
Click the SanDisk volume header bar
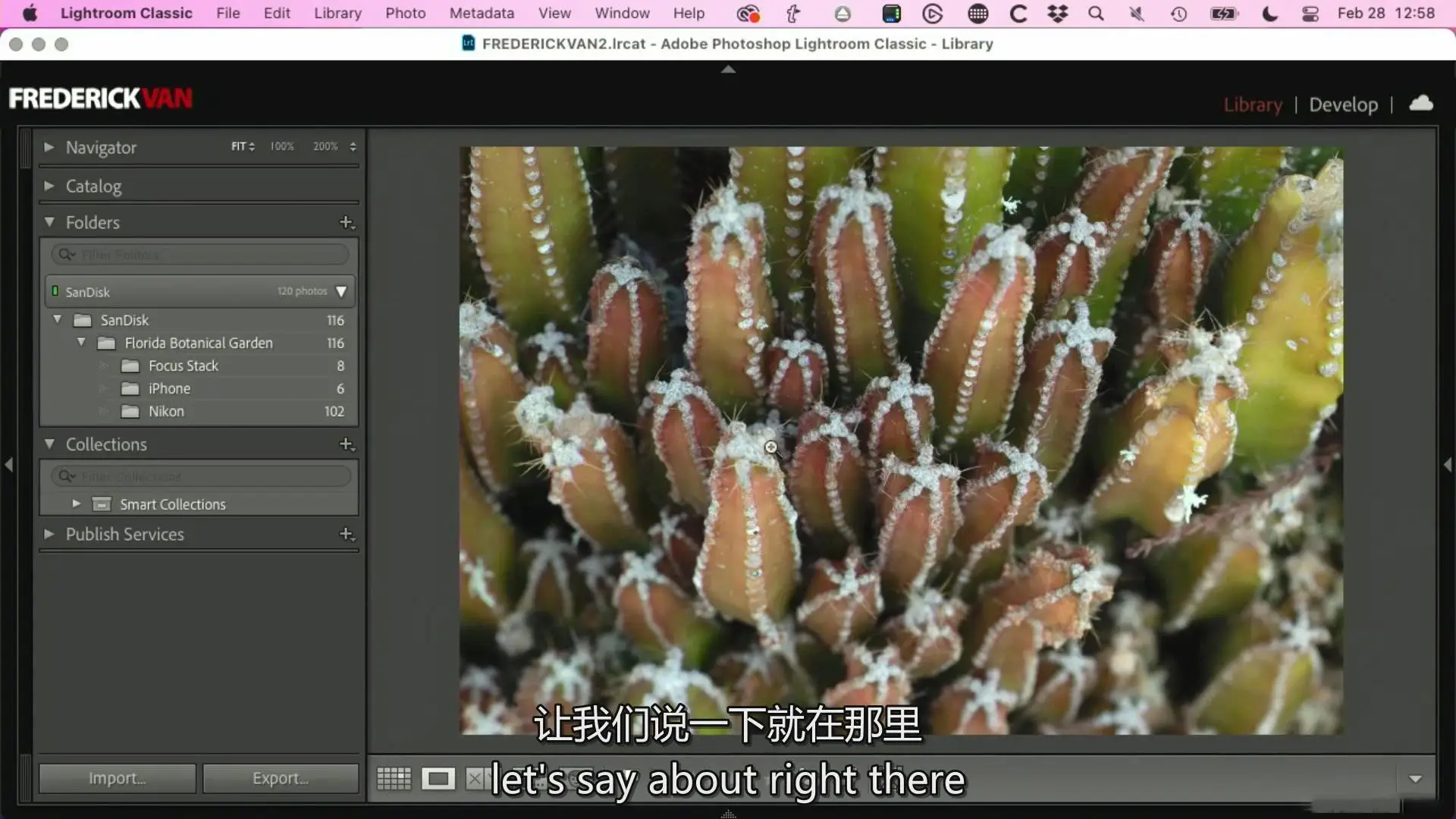click(x=199, y=292)
